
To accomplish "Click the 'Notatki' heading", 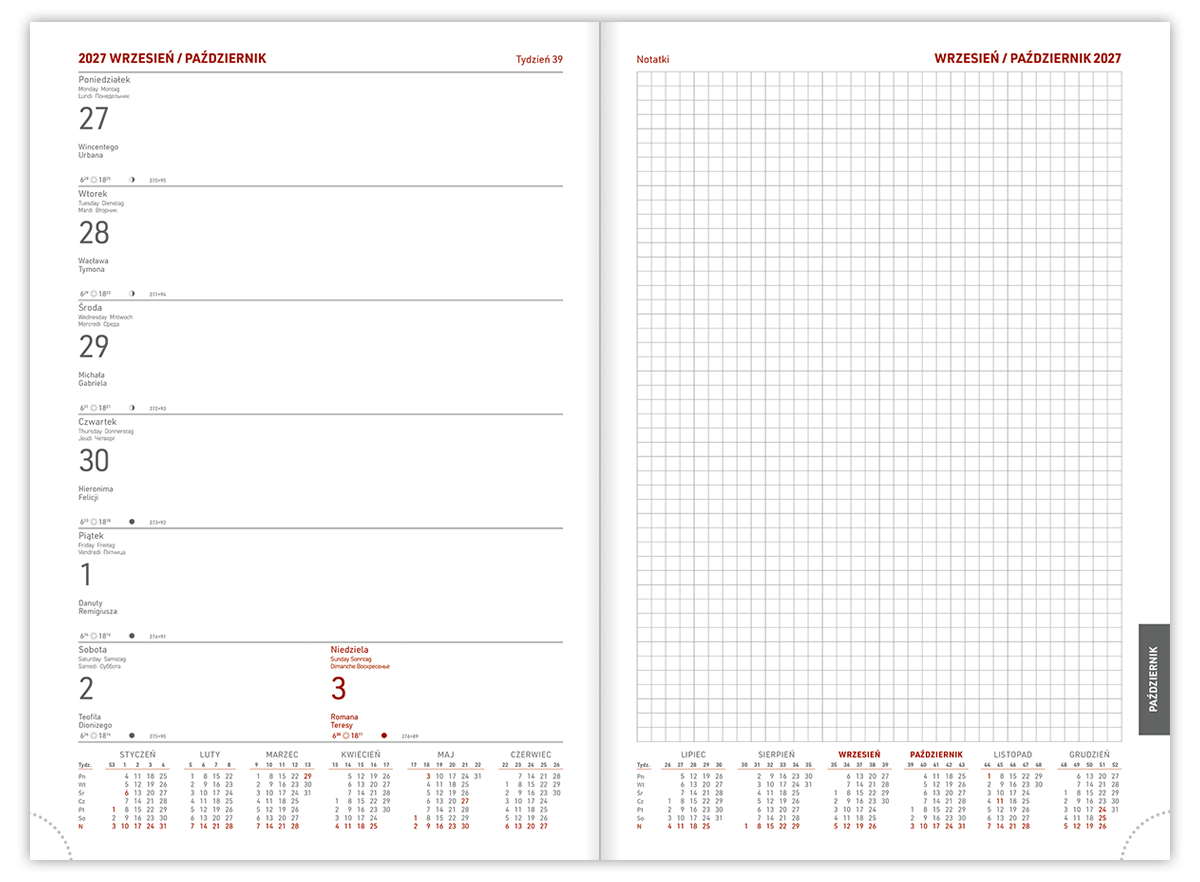I will coord(653,59).
